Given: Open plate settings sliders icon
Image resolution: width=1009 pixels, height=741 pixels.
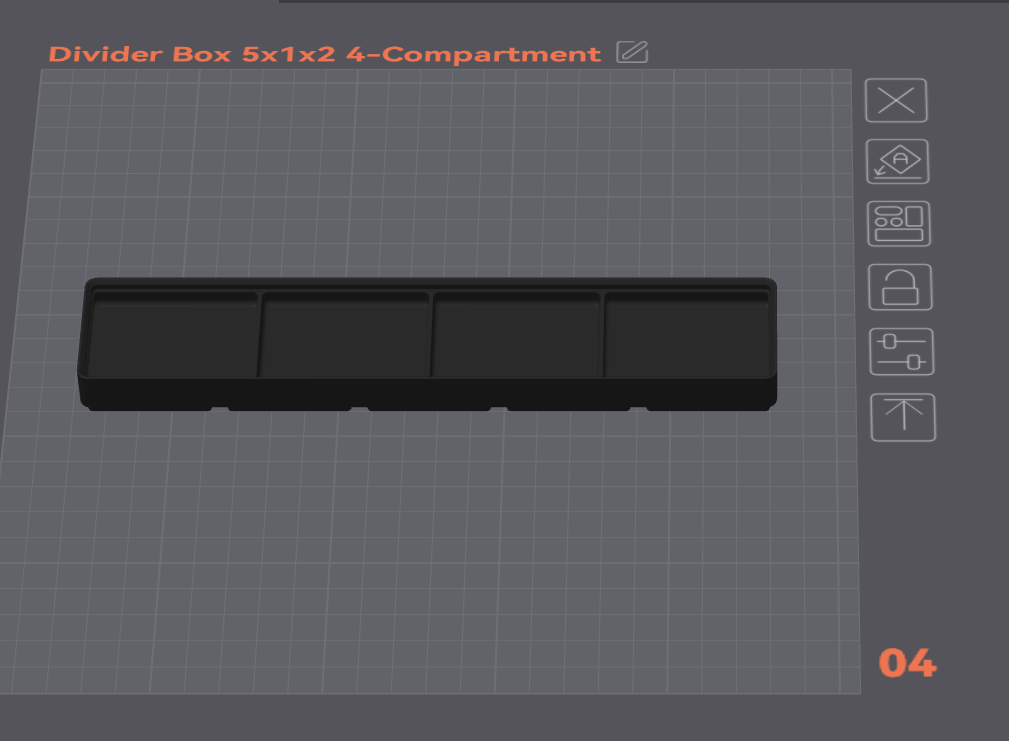Looking at the screenshot, I should (902, 352).
